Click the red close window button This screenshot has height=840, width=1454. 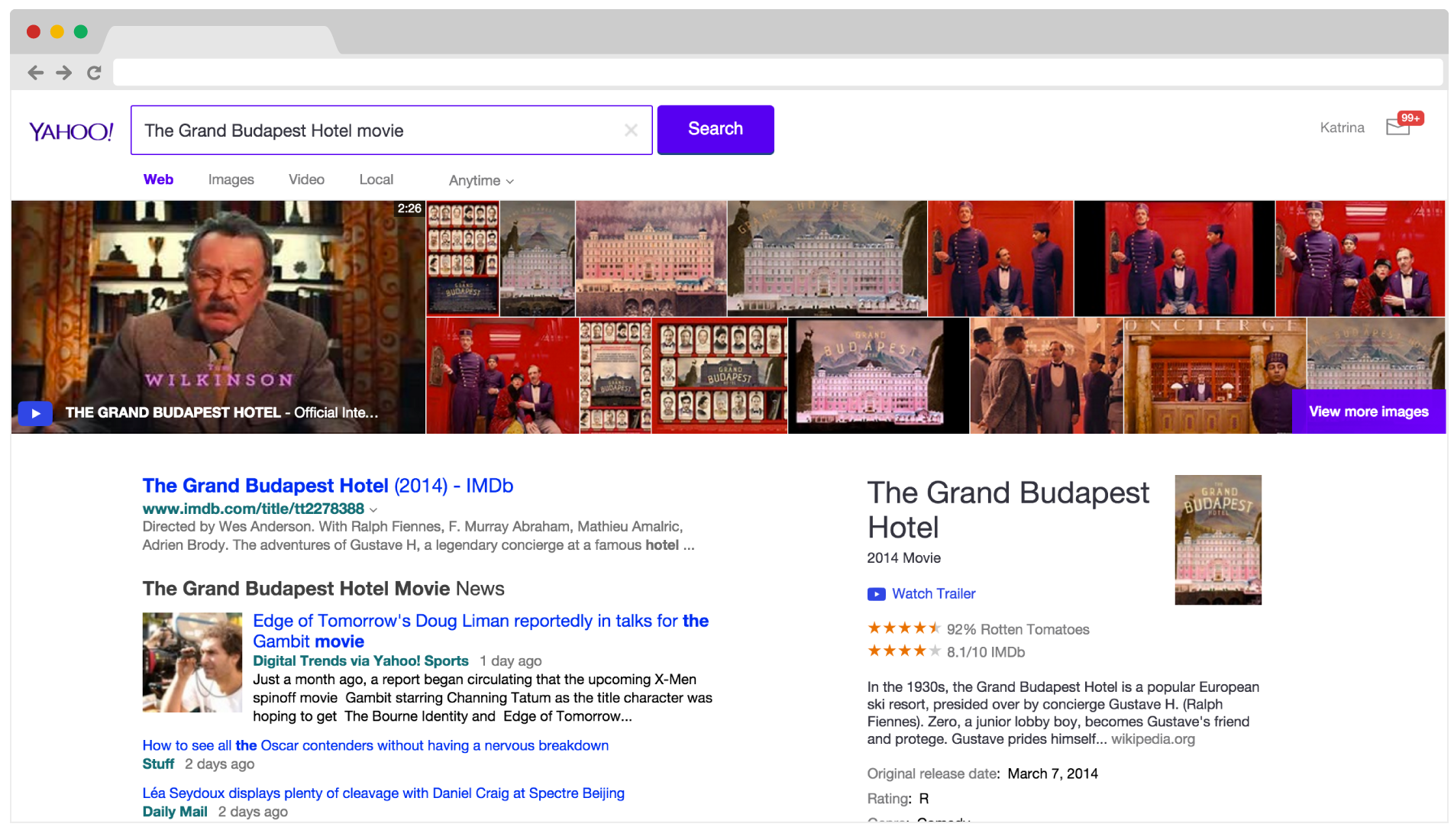34,31
